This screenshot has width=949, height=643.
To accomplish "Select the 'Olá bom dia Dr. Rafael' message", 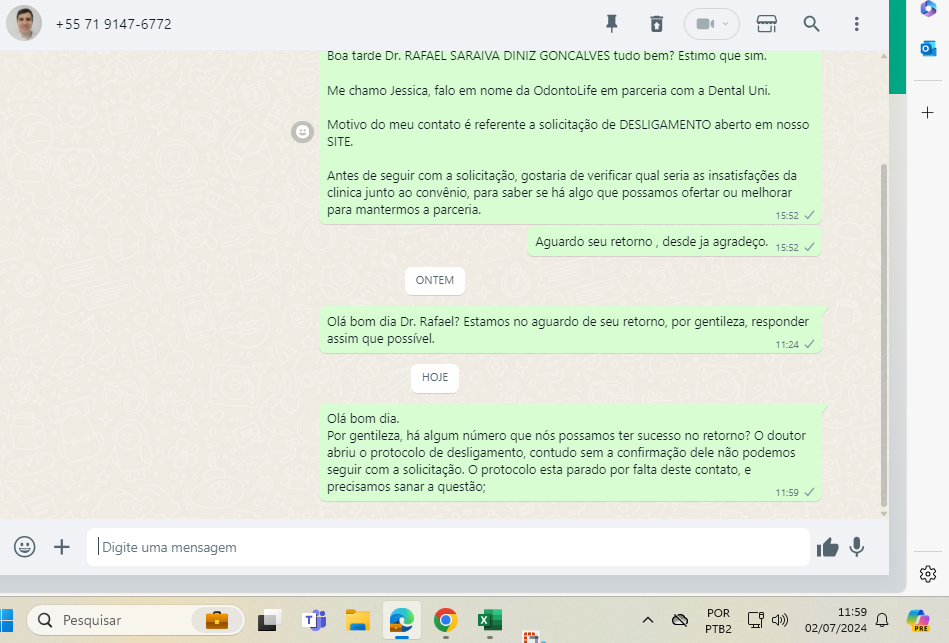I will point(570,331).
